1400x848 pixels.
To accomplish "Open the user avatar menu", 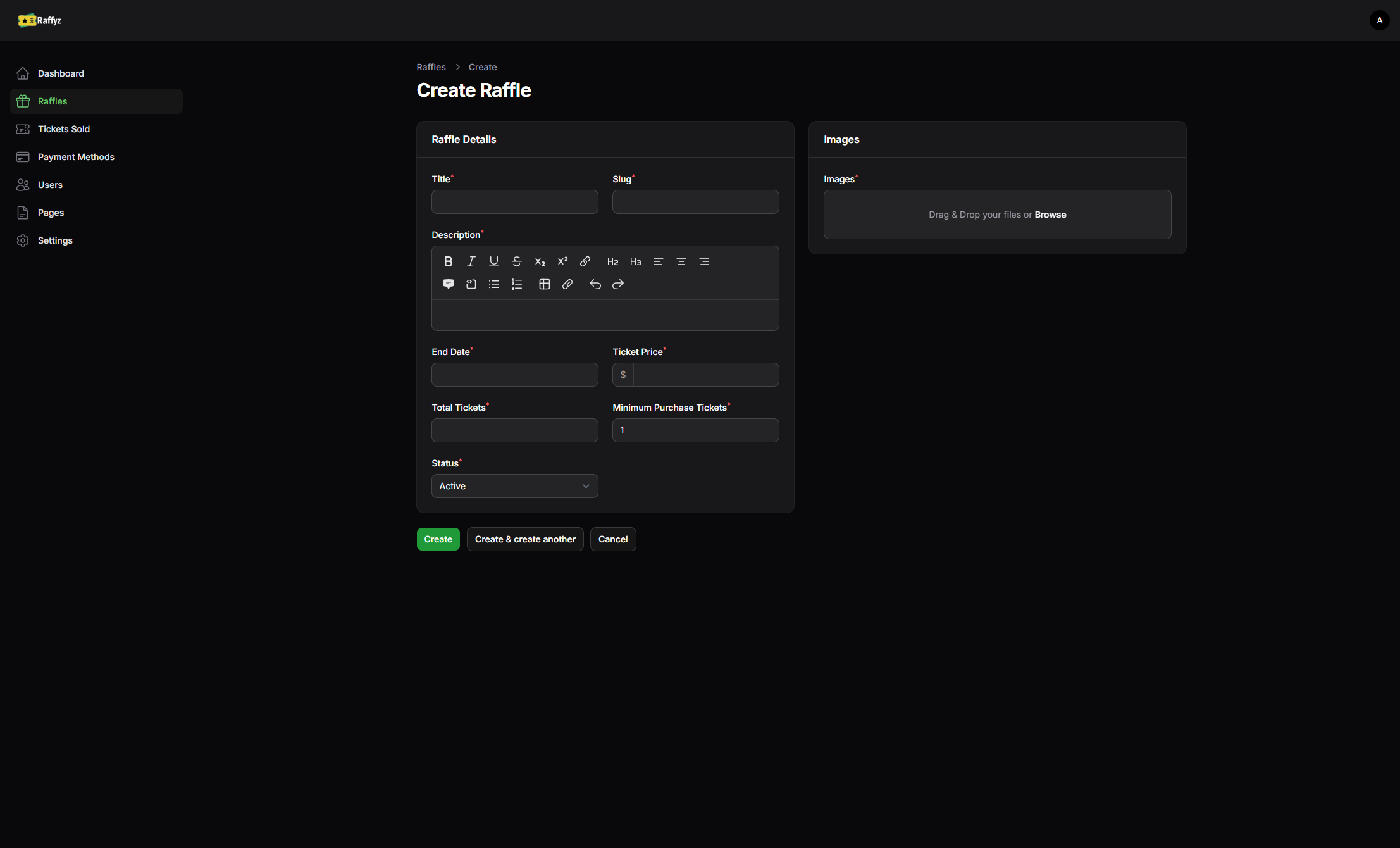I will tap(1379, 20).
